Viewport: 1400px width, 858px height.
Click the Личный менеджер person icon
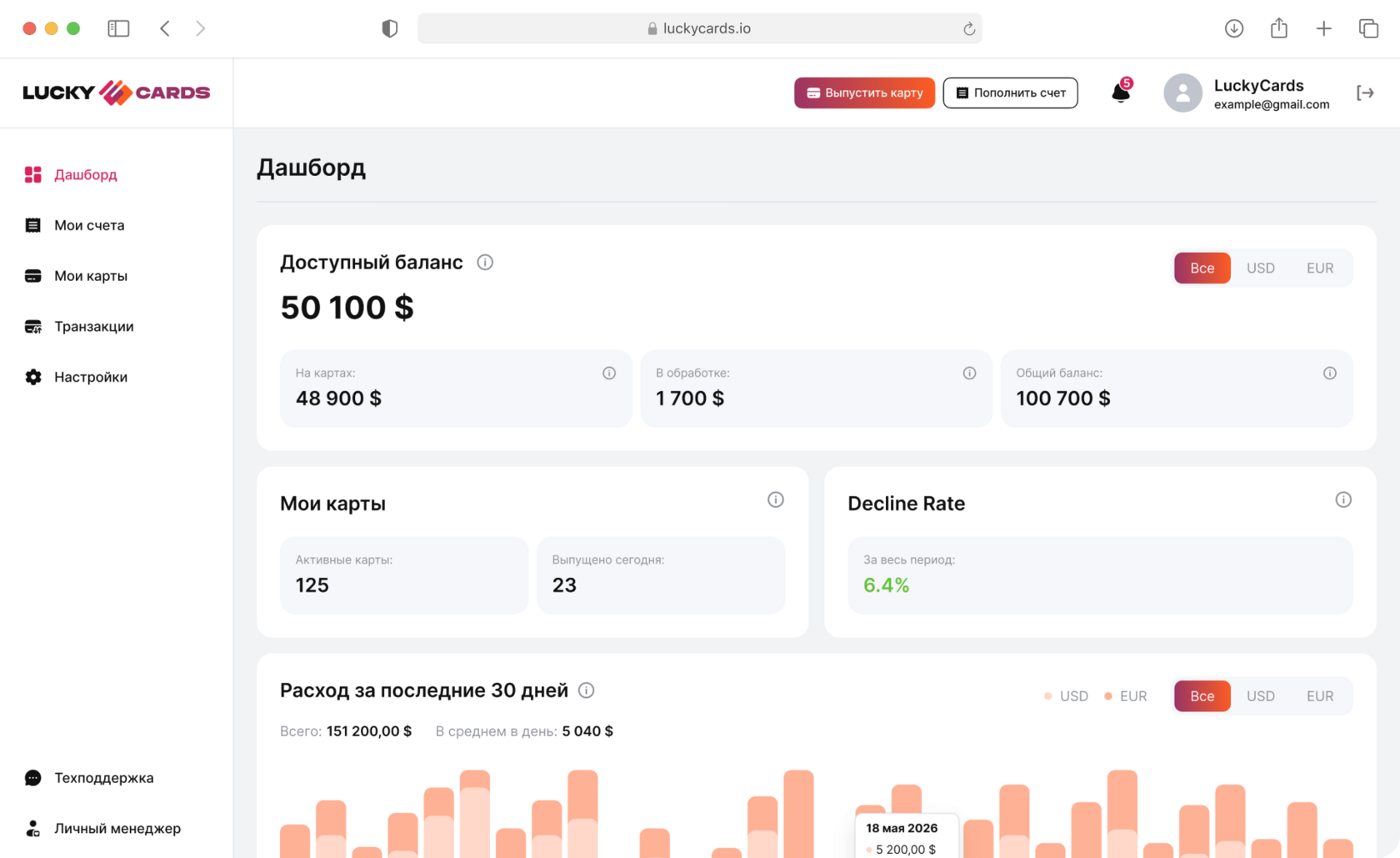[32, 829]
